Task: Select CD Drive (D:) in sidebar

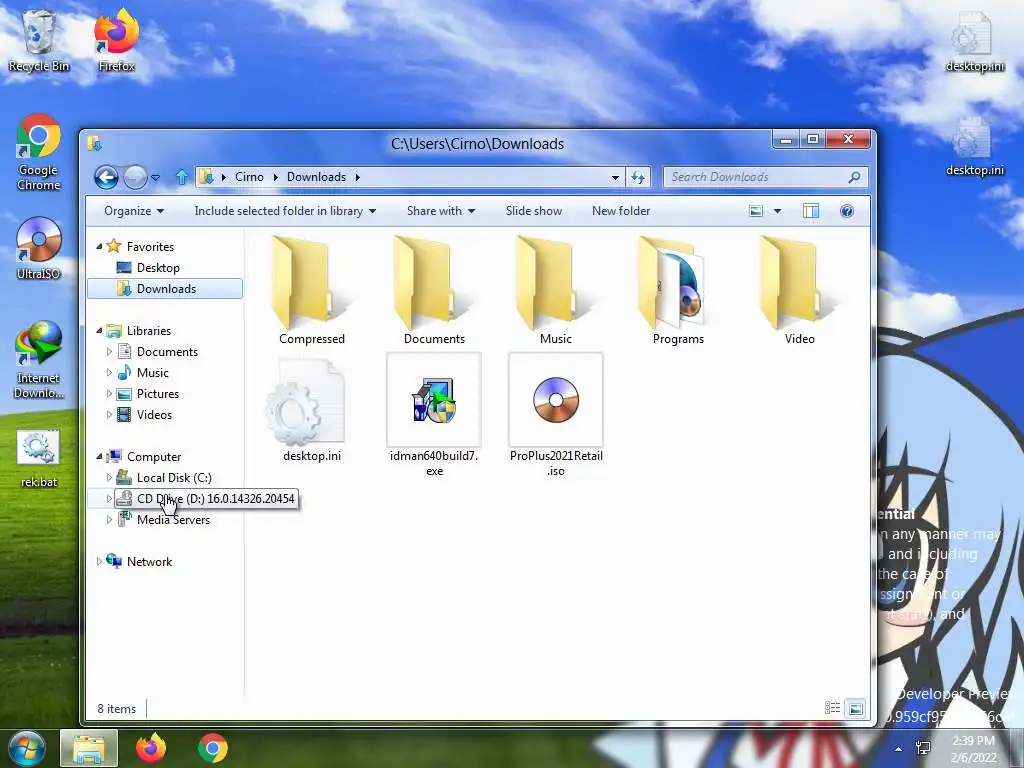Action: point(205,499)
